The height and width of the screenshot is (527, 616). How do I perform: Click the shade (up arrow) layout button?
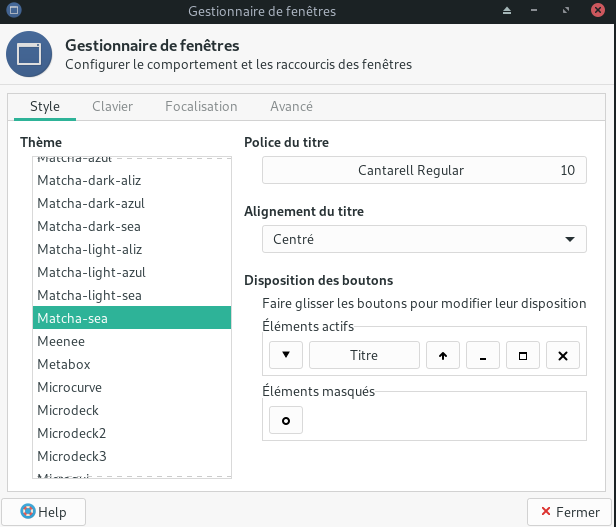point(442,355)
